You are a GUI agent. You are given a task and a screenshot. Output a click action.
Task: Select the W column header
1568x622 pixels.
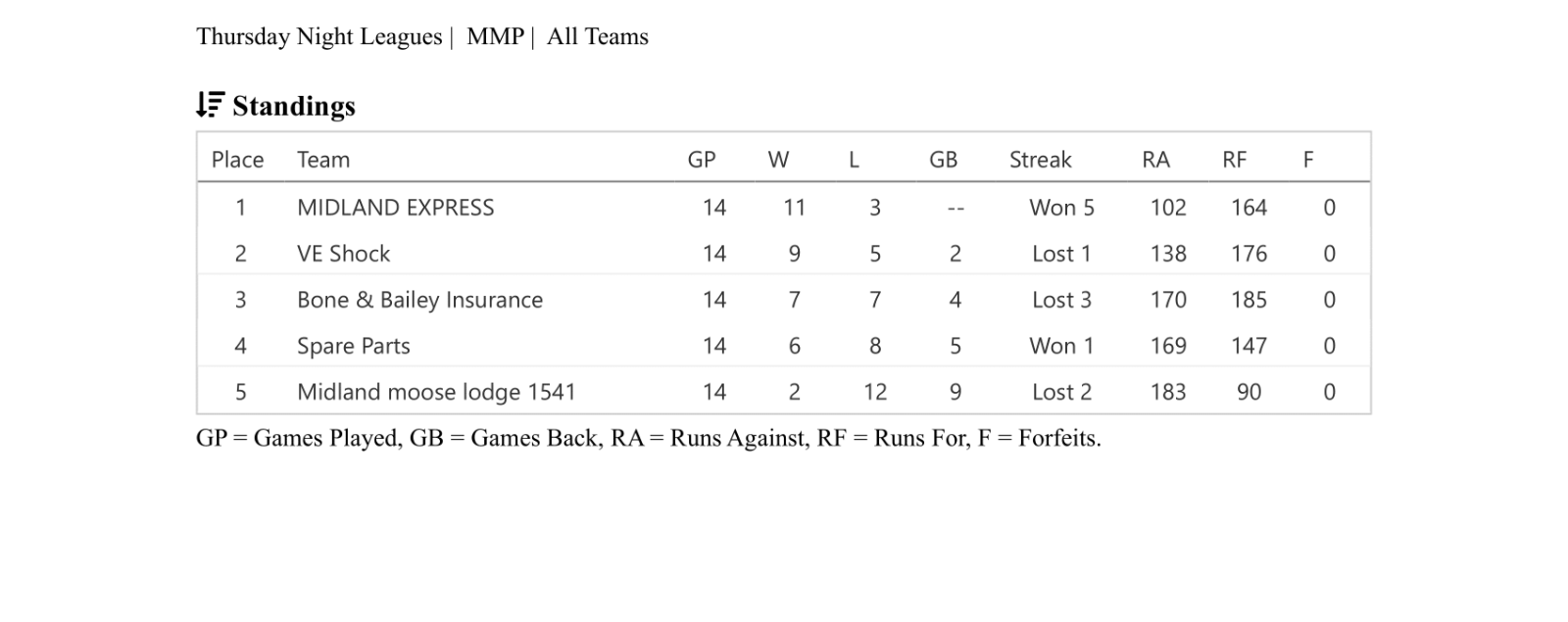click(778, 160)
